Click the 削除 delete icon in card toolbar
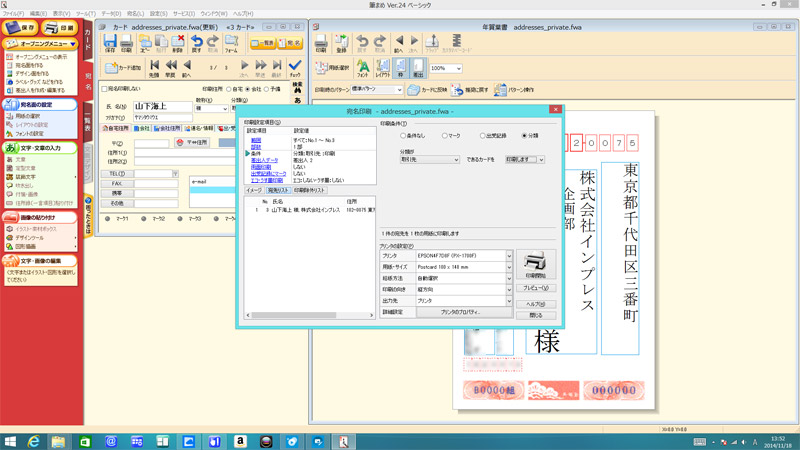800x450 pixels. click(x=178, y=43)
